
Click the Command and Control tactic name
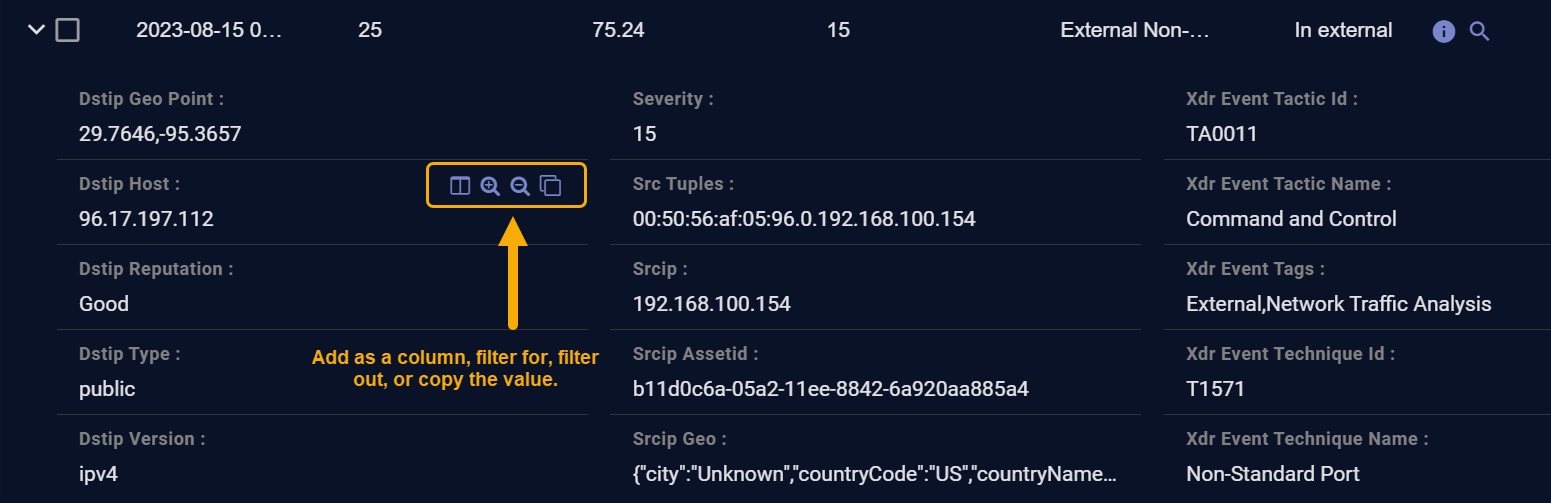(1291, 219)
